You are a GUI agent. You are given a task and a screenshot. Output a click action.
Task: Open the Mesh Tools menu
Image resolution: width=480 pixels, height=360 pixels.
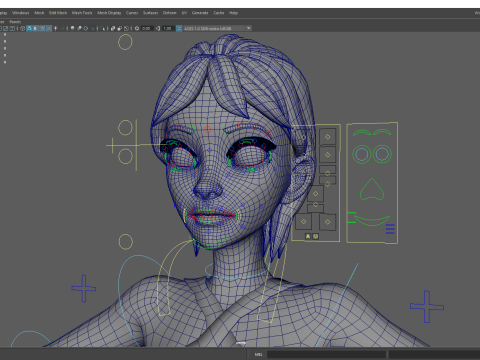(x=82, y=13)
